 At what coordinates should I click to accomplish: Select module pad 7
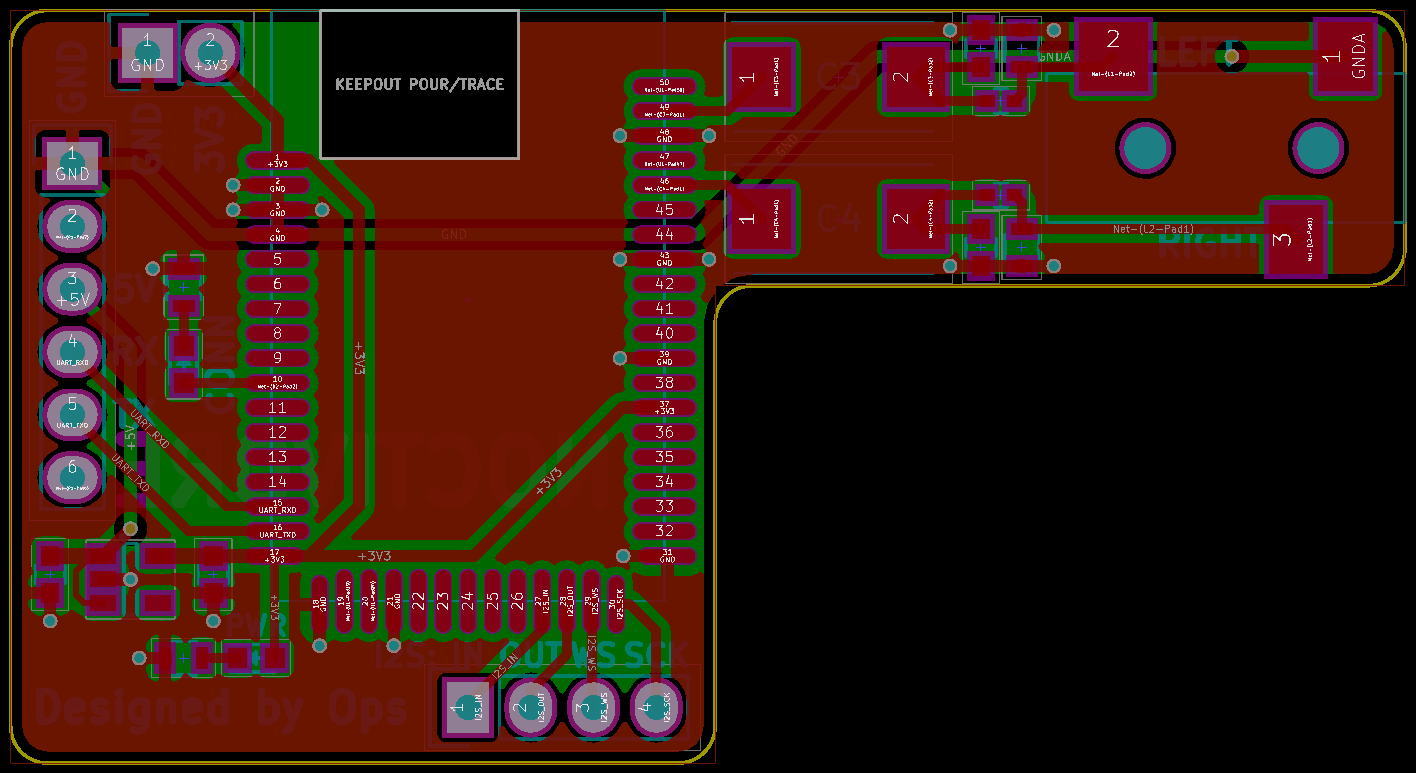278,308
